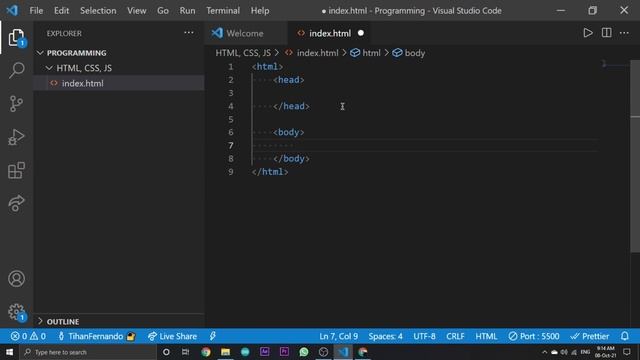Click the editor vertical scrollbar
The image size is (640, 360).
[635, 157]
